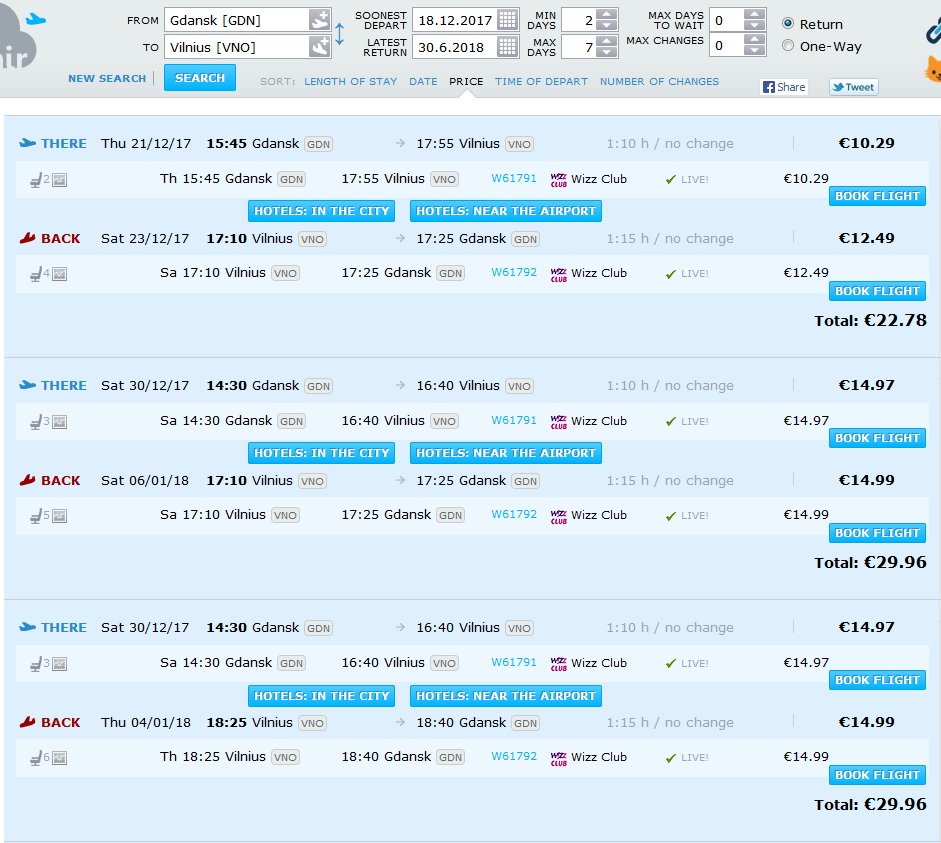This screenshot has width=941, height=843.
Task: Open the Latest Return calendar picker
Action: 507,47
